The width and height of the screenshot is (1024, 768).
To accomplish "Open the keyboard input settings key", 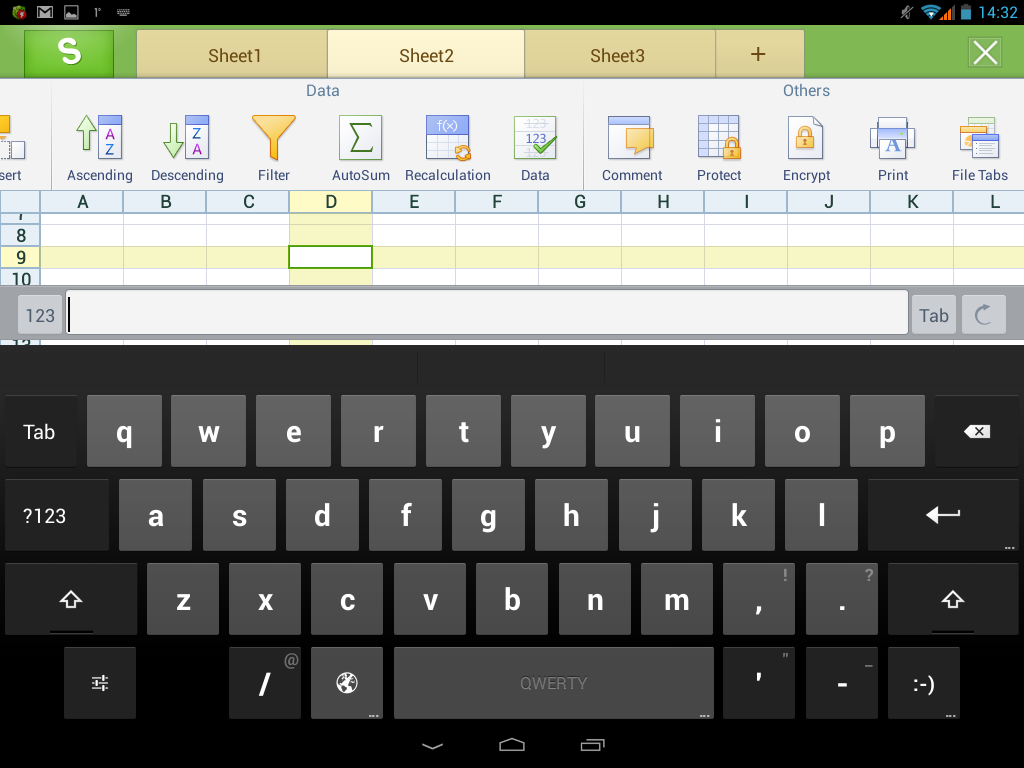I will click(100, 684).
